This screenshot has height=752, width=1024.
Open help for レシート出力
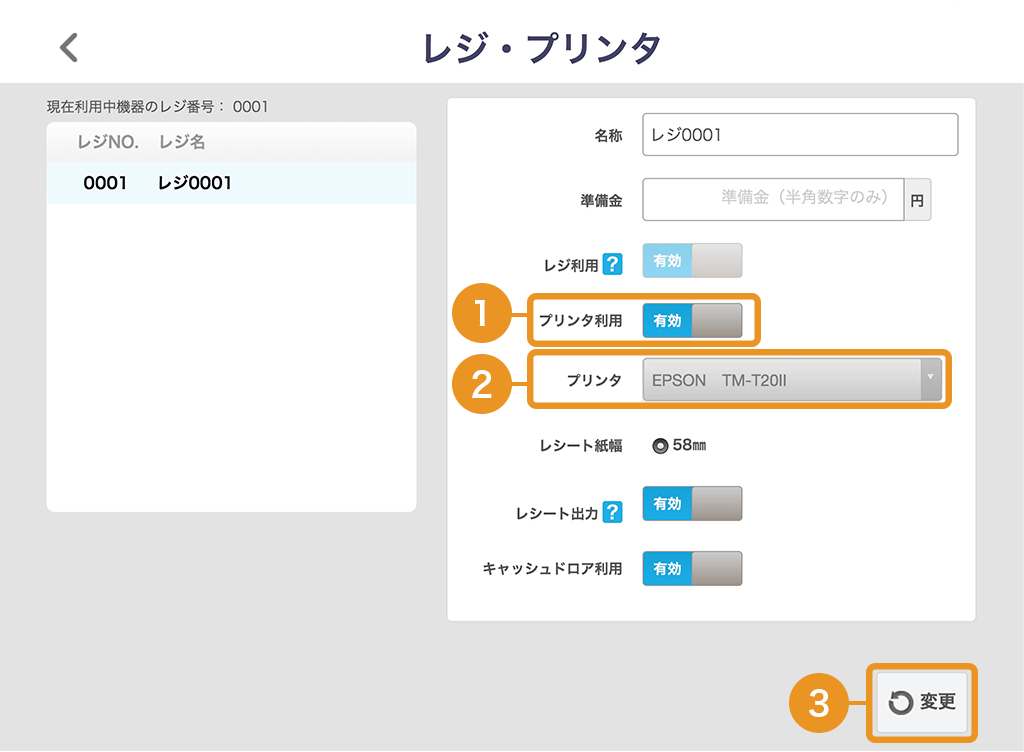pos(612,512)
